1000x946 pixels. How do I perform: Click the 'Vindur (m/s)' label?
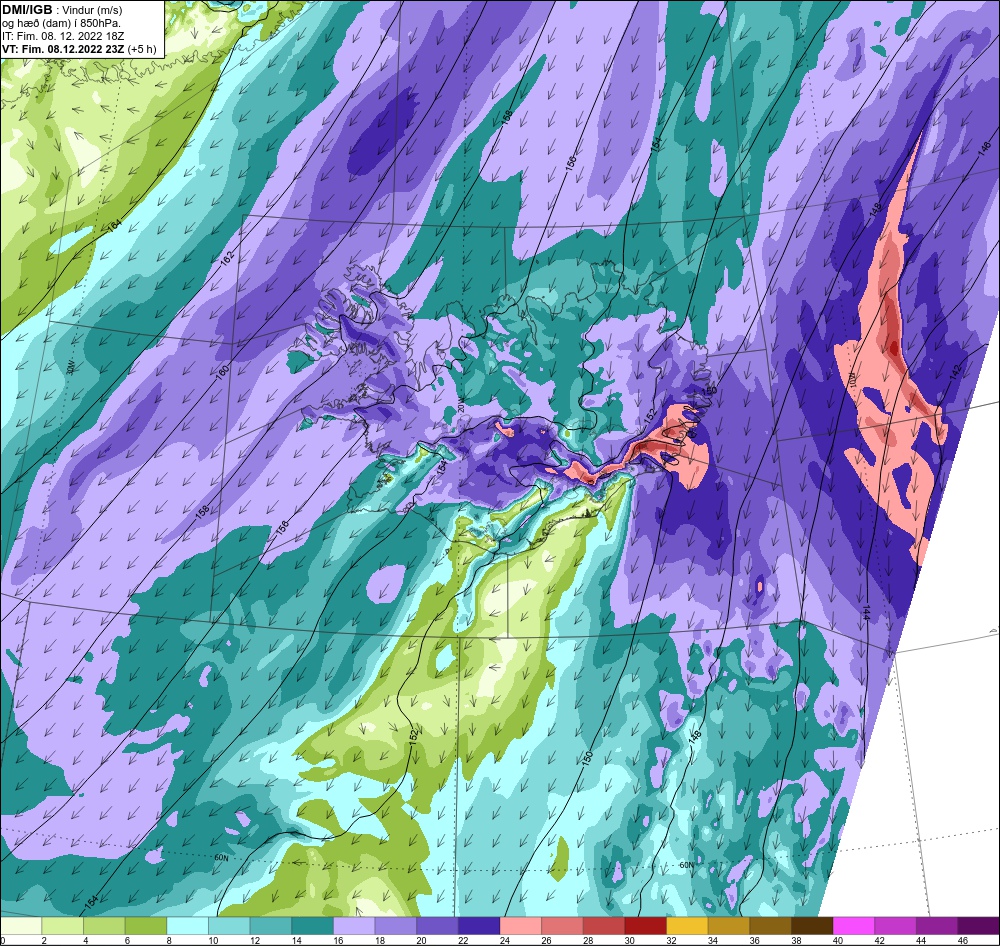92,10
